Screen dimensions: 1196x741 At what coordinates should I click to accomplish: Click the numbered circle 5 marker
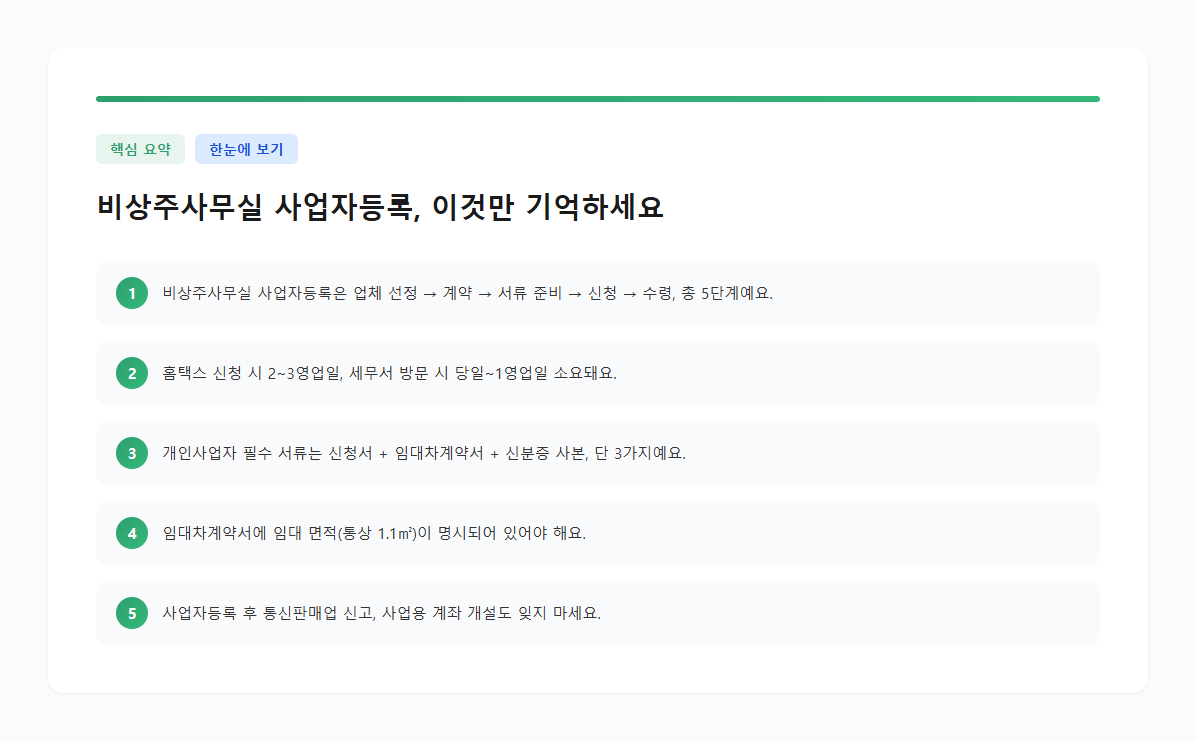click(131, 613)
